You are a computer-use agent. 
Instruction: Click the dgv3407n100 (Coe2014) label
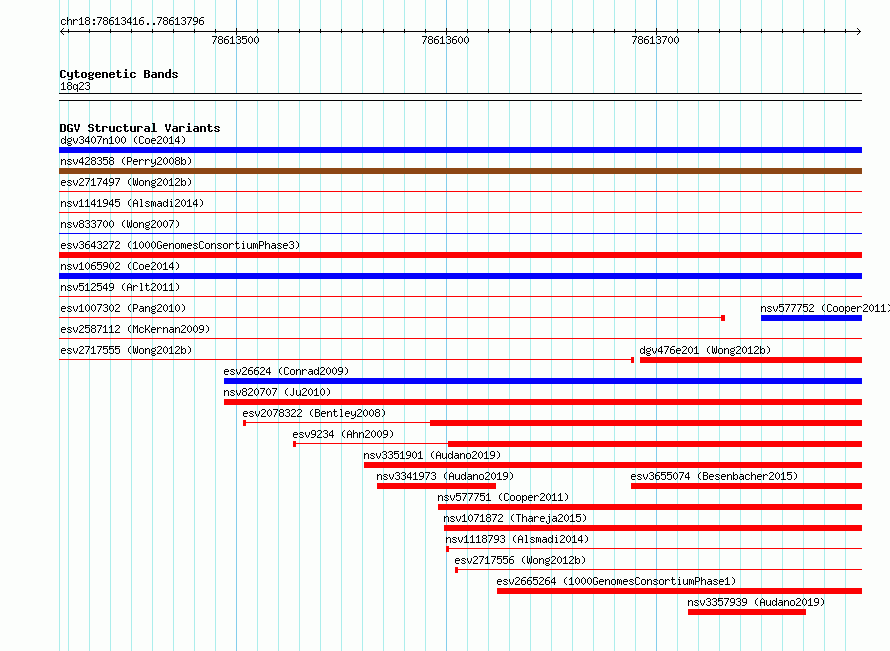pos(123,140)
